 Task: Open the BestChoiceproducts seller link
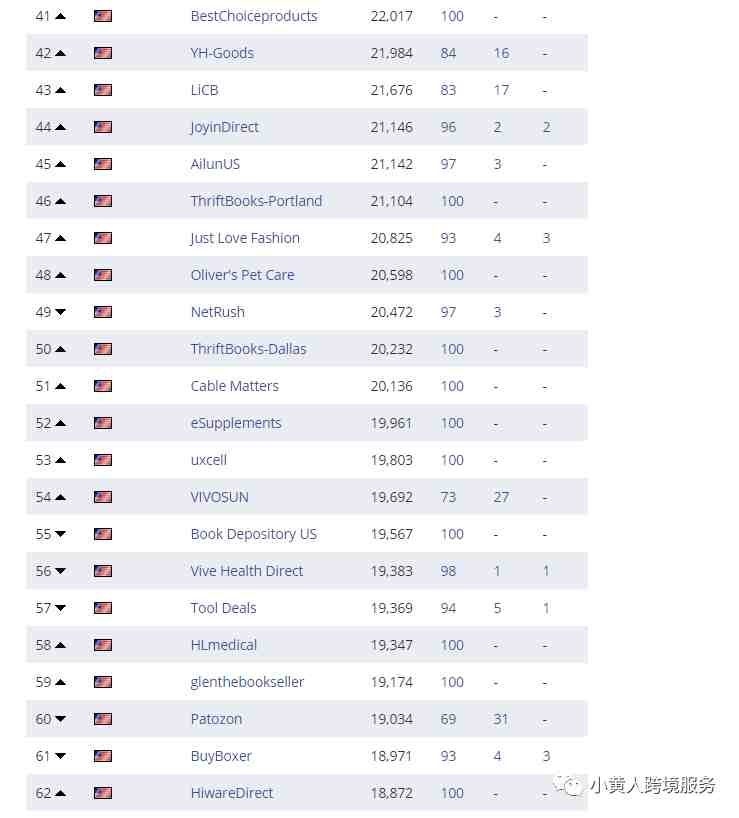[254, 16]
